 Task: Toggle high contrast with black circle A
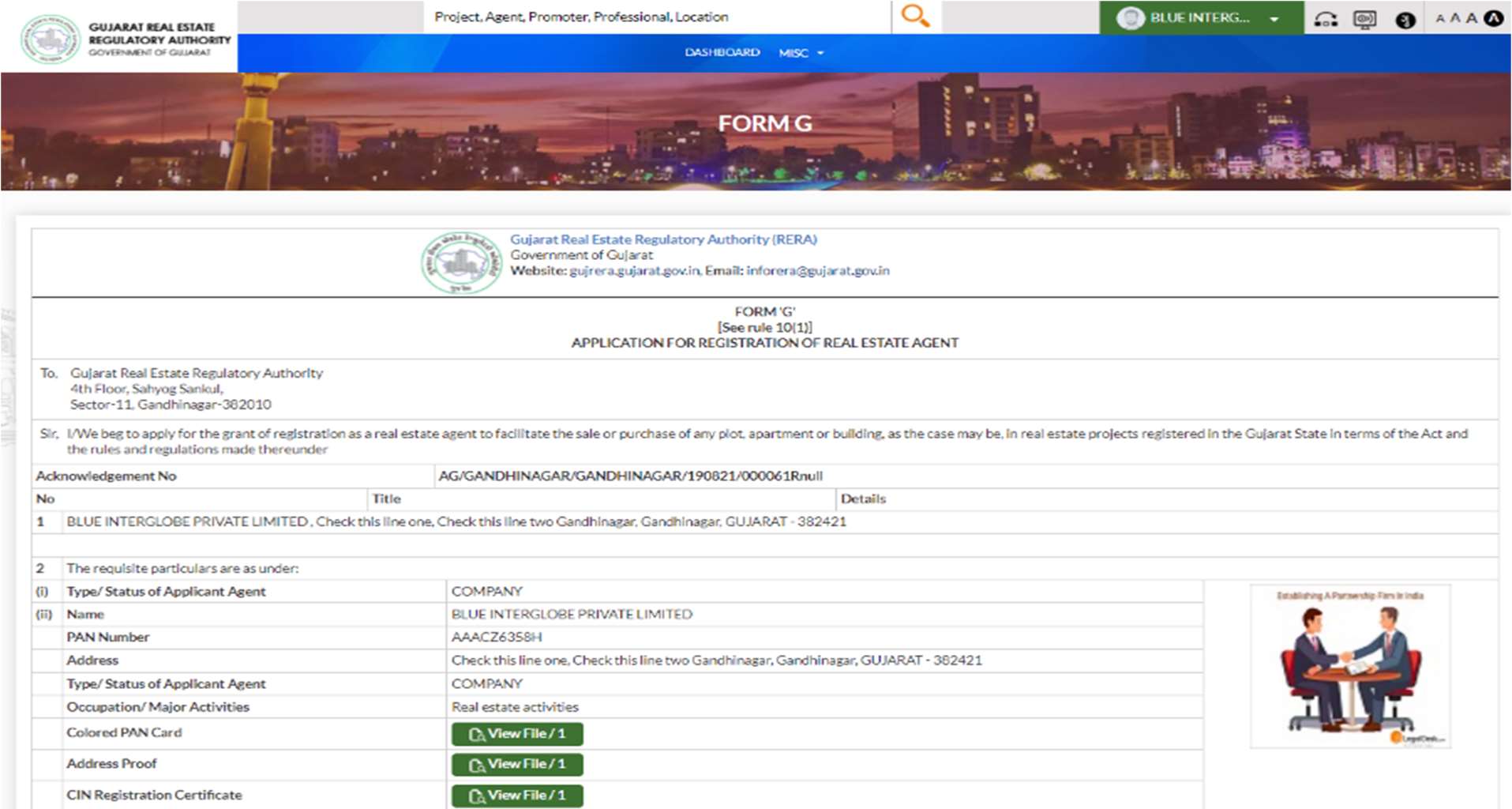pyautogui.click(x=1493, y=17)
